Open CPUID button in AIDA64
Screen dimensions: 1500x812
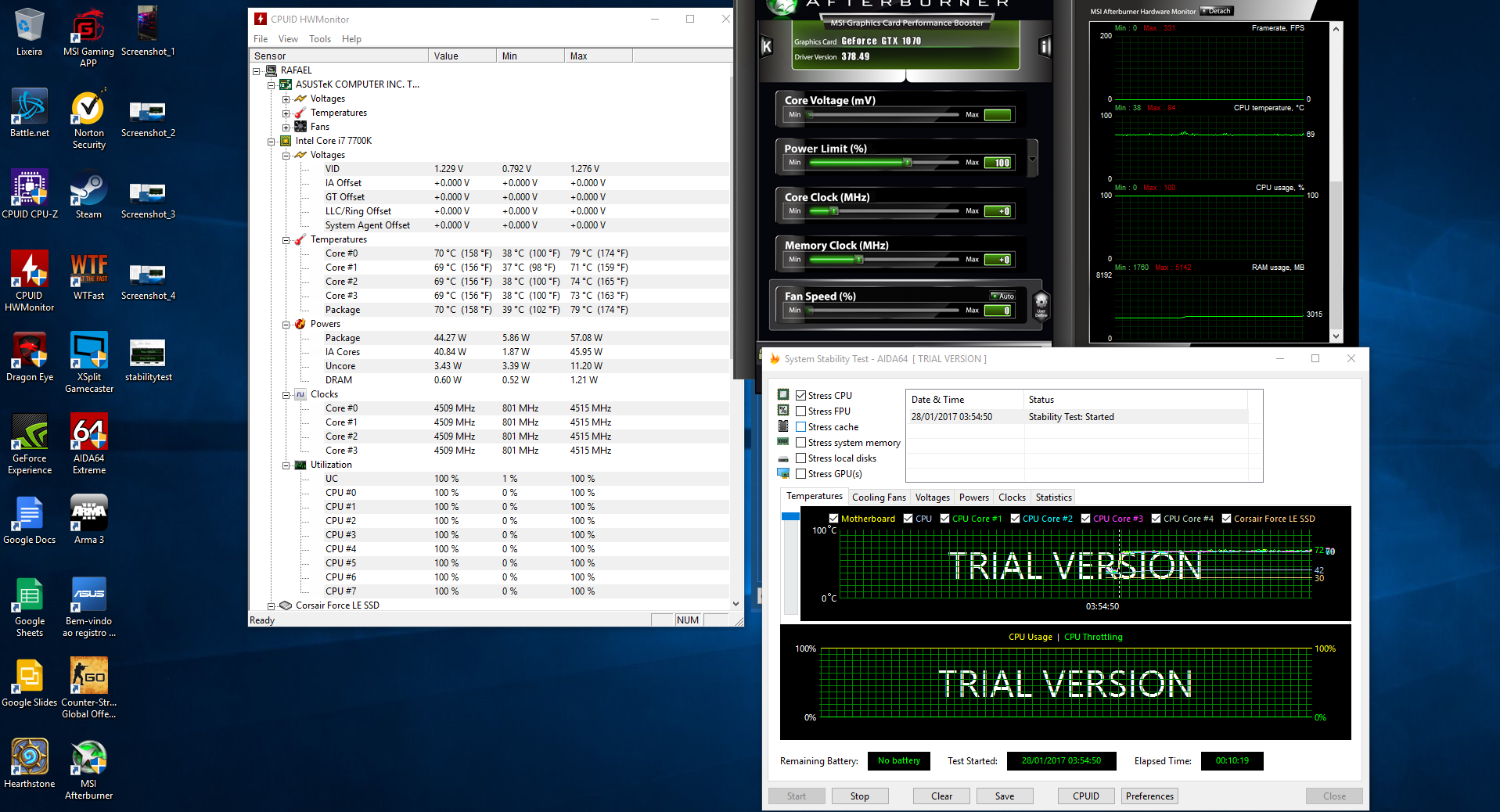coord(1086,796)
